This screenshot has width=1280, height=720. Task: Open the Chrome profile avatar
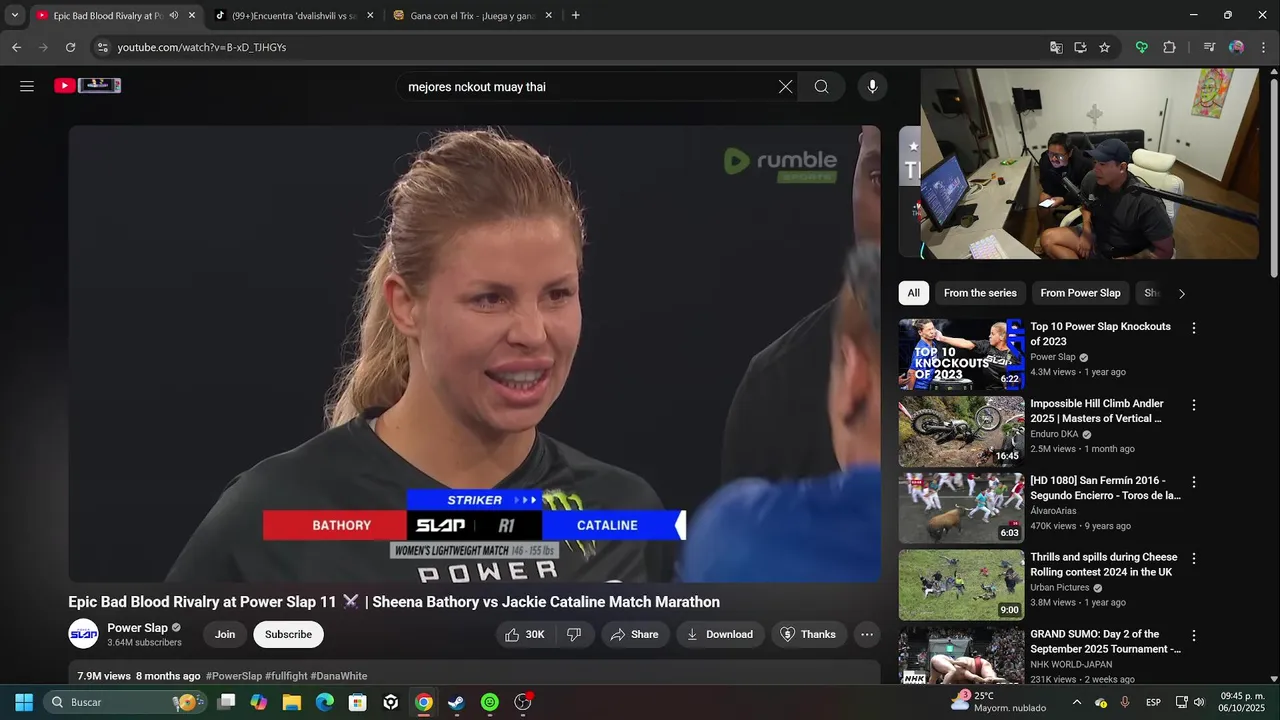pos(1236,47)
